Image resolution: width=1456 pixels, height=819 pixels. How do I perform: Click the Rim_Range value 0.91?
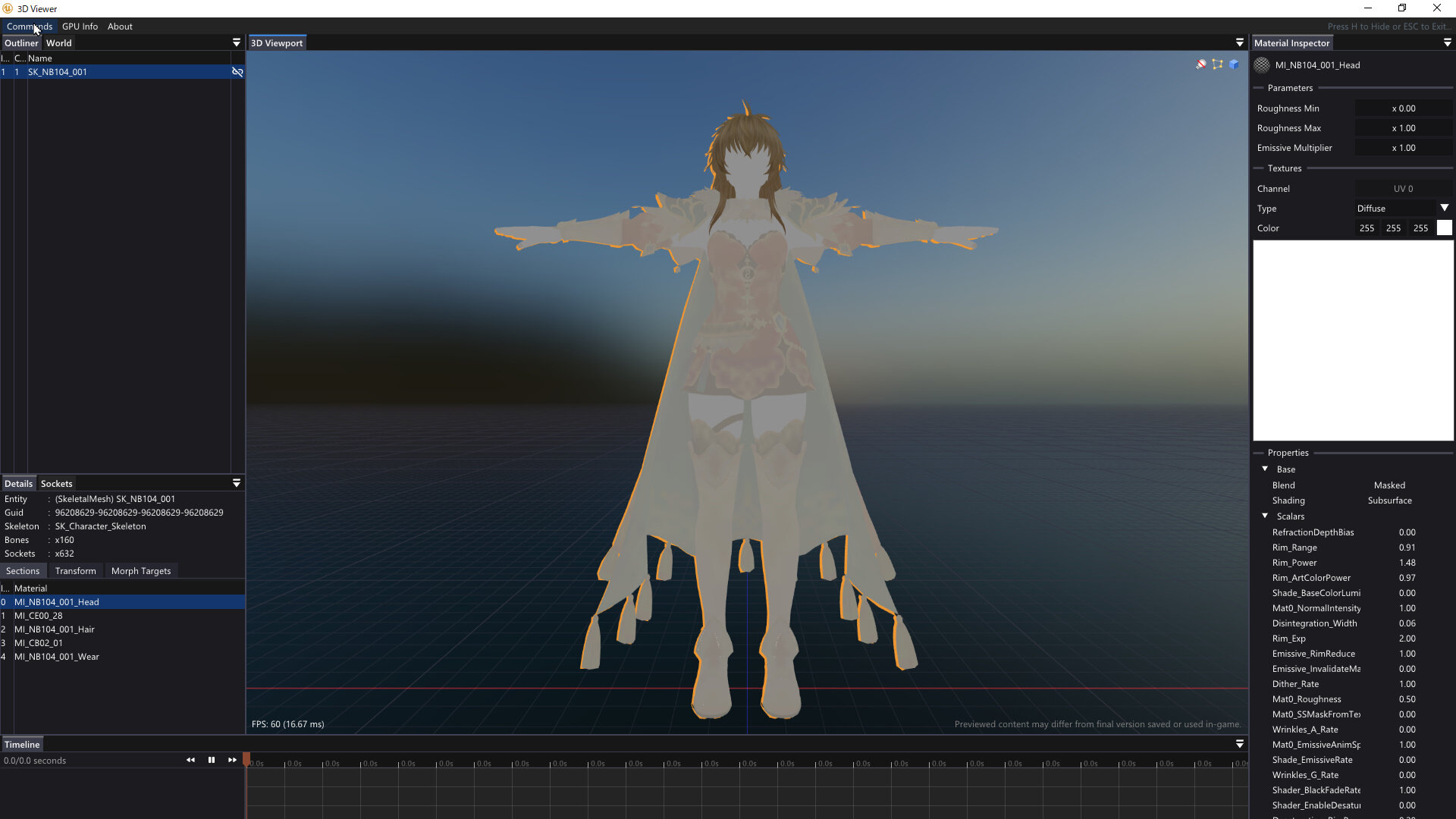(x=1407, y=548)
